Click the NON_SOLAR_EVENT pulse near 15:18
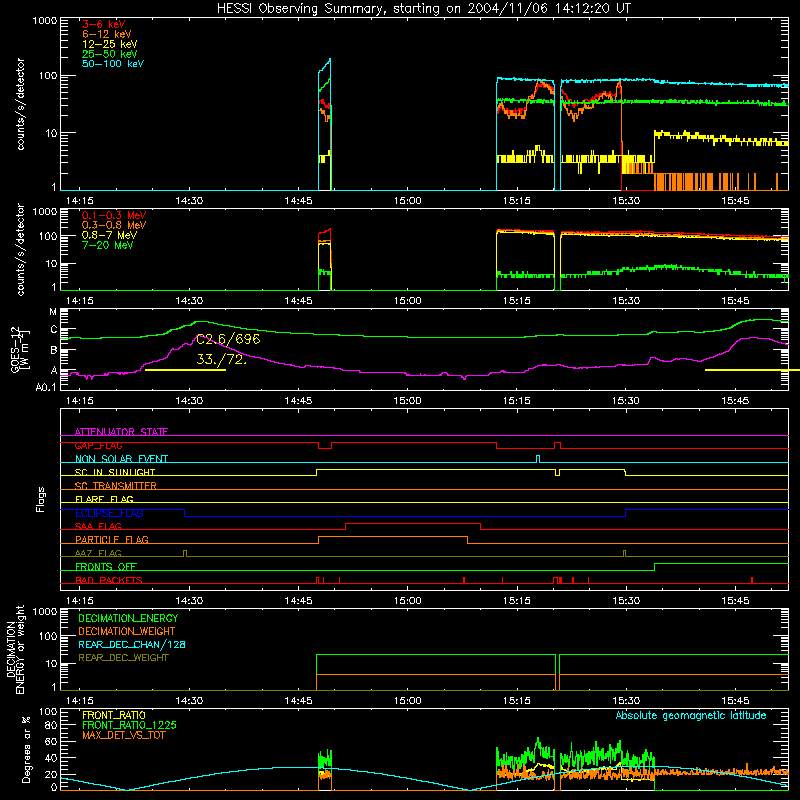Image resolution: width=800 pixels, height=800 pixels. click(538, 459)
